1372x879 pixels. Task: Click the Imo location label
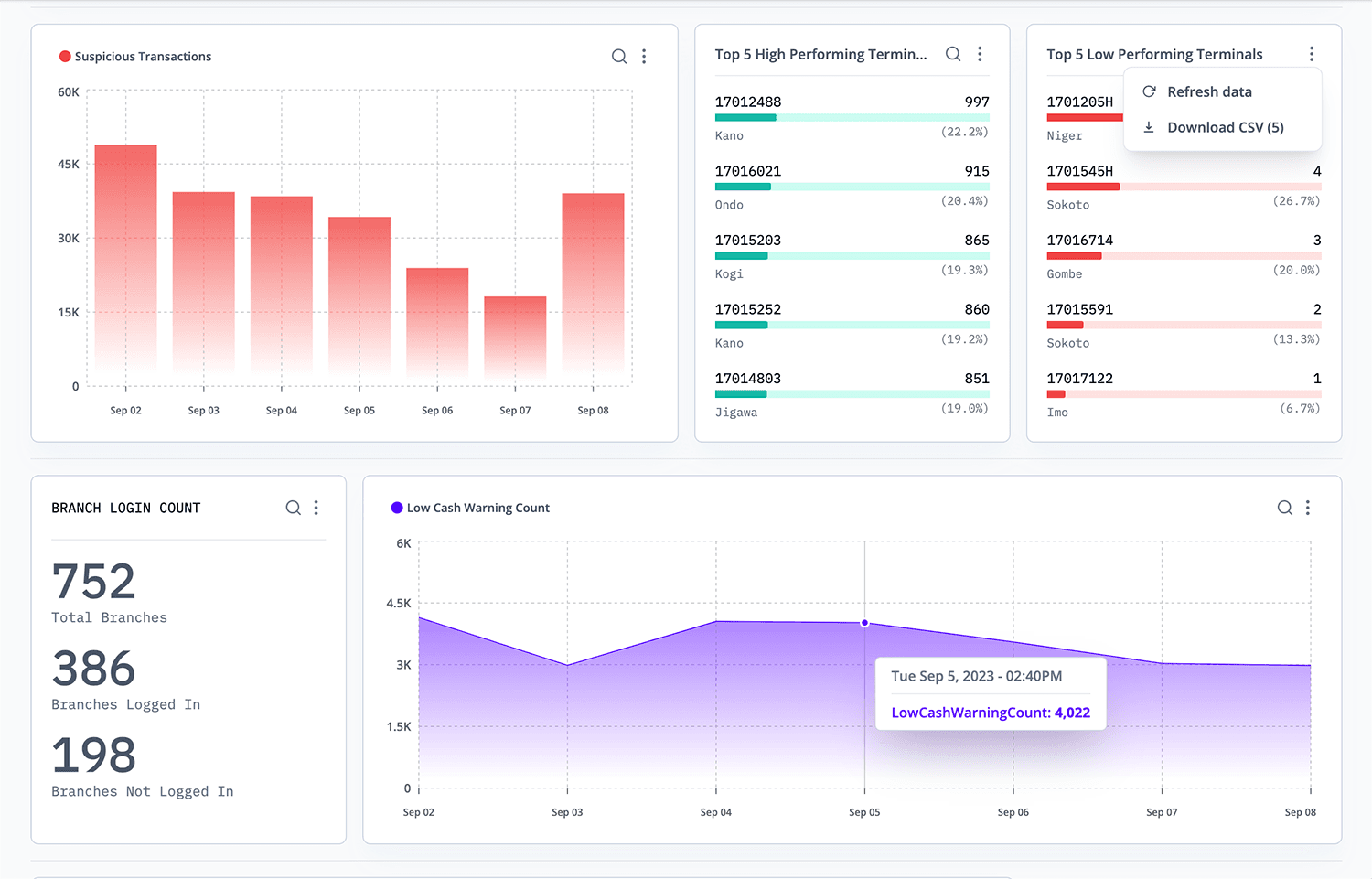click(x=1057, y=413)
